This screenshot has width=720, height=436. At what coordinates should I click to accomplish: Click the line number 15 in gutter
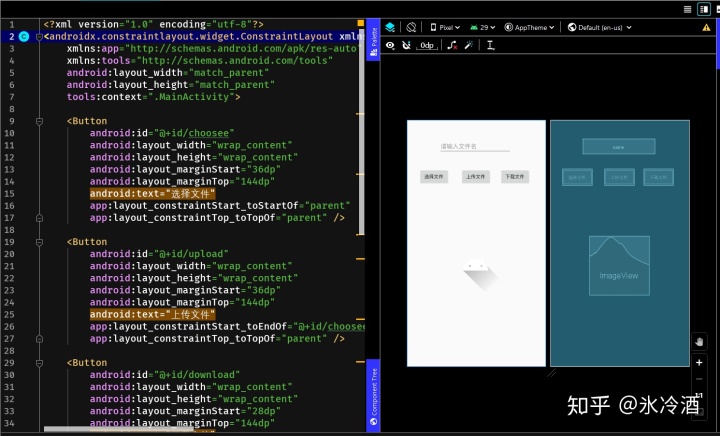(x=10, y=194)
